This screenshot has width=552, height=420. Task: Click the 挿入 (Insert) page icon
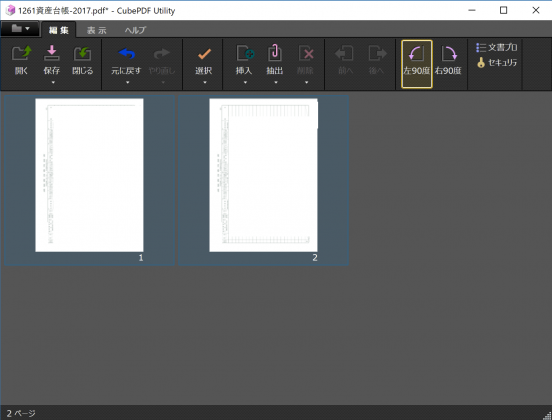(245, 54)
